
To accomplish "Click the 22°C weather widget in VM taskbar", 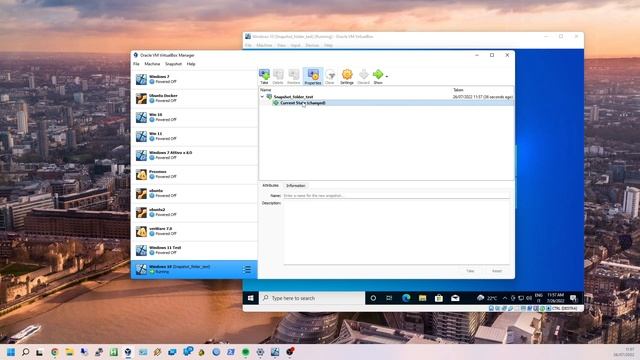I will 487,298.
